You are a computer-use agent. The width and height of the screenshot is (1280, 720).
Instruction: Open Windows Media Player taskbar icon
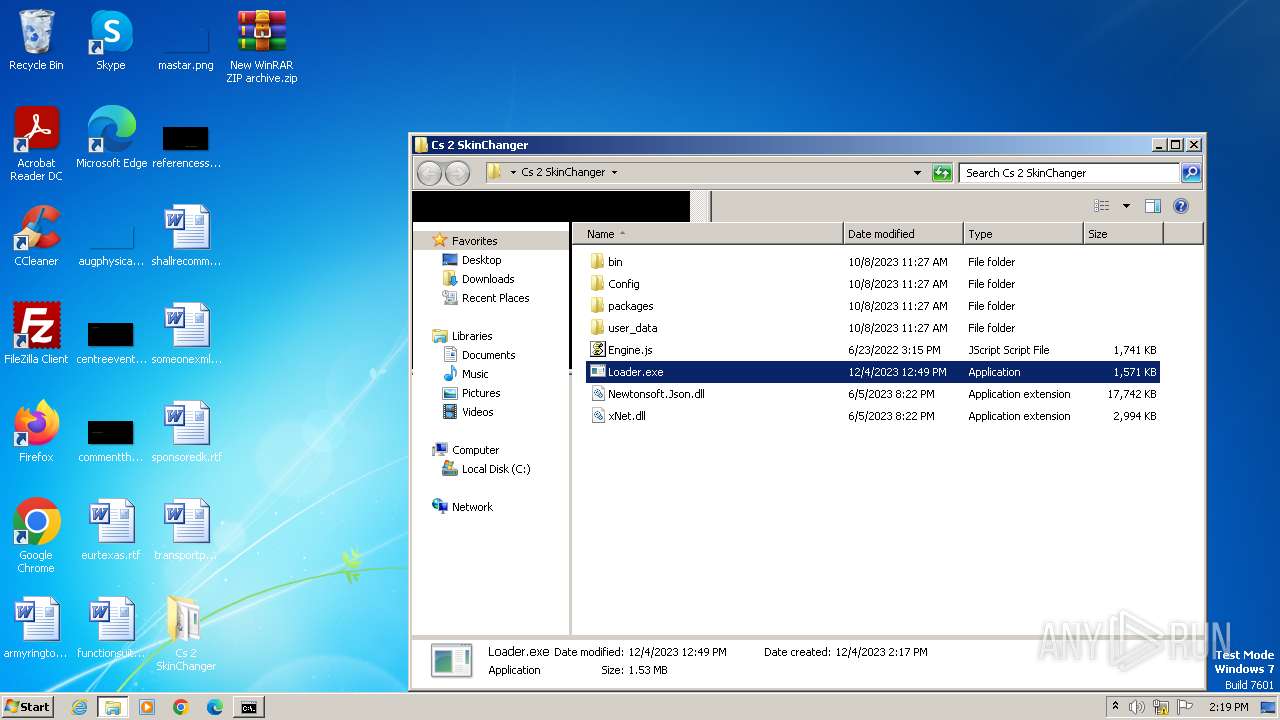(147, 707)
